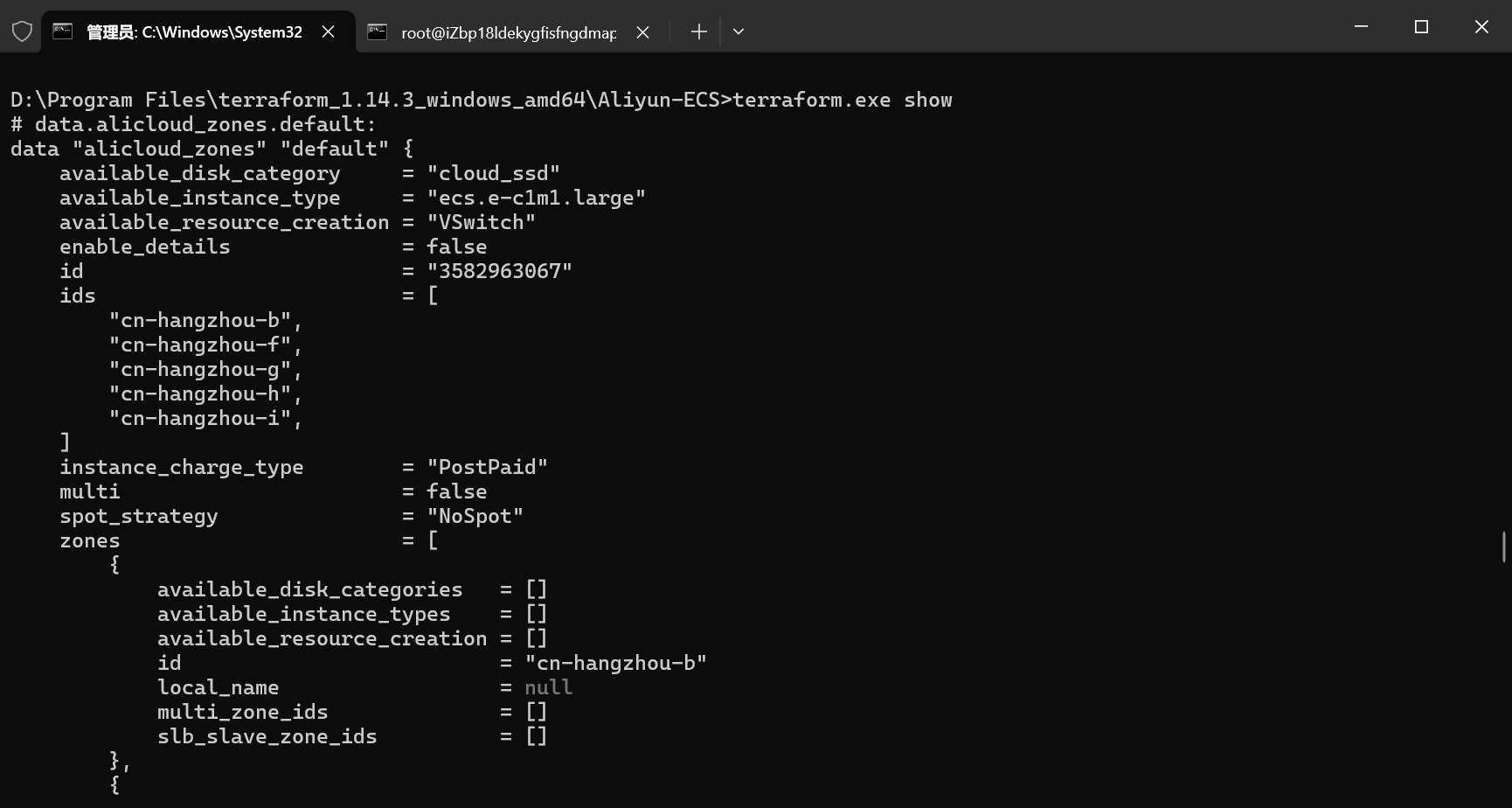Close the 管理员 C:\Windows\System32 tab
1512x808 pixels.
[x=329, y=32]
